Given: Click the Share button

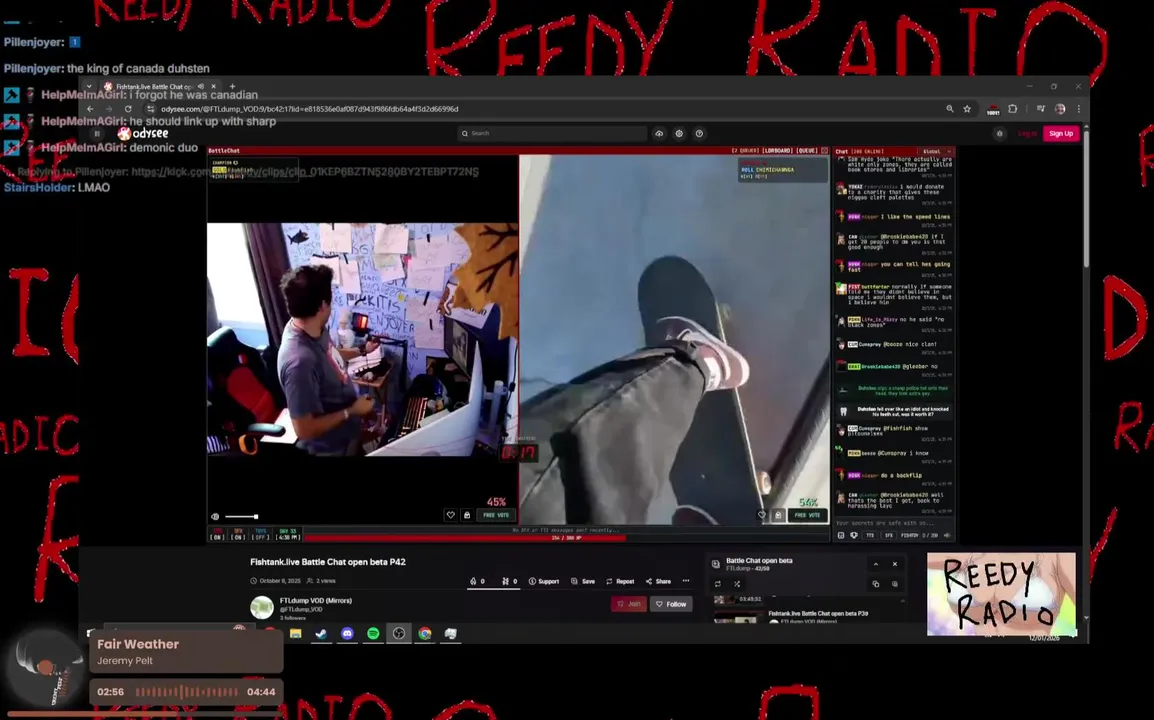Looking at the screenshot, I should (x=659, y=582).
